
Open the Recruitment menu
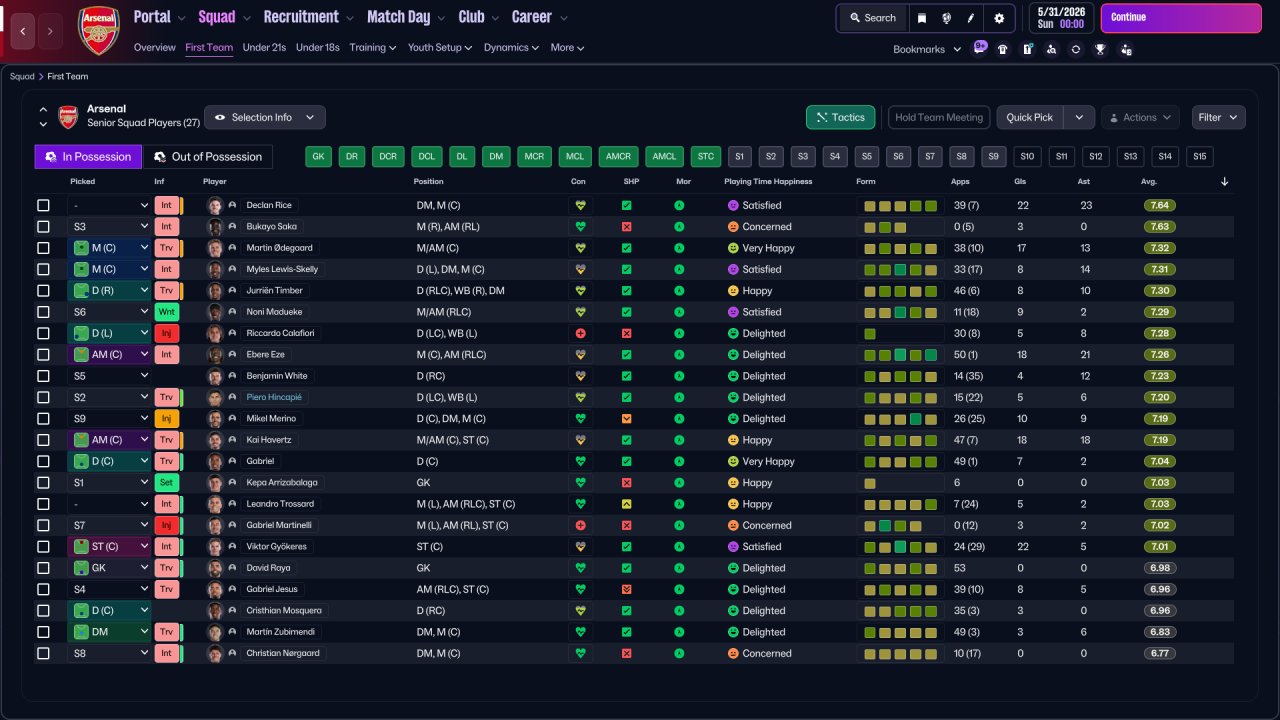click(308, 17)
